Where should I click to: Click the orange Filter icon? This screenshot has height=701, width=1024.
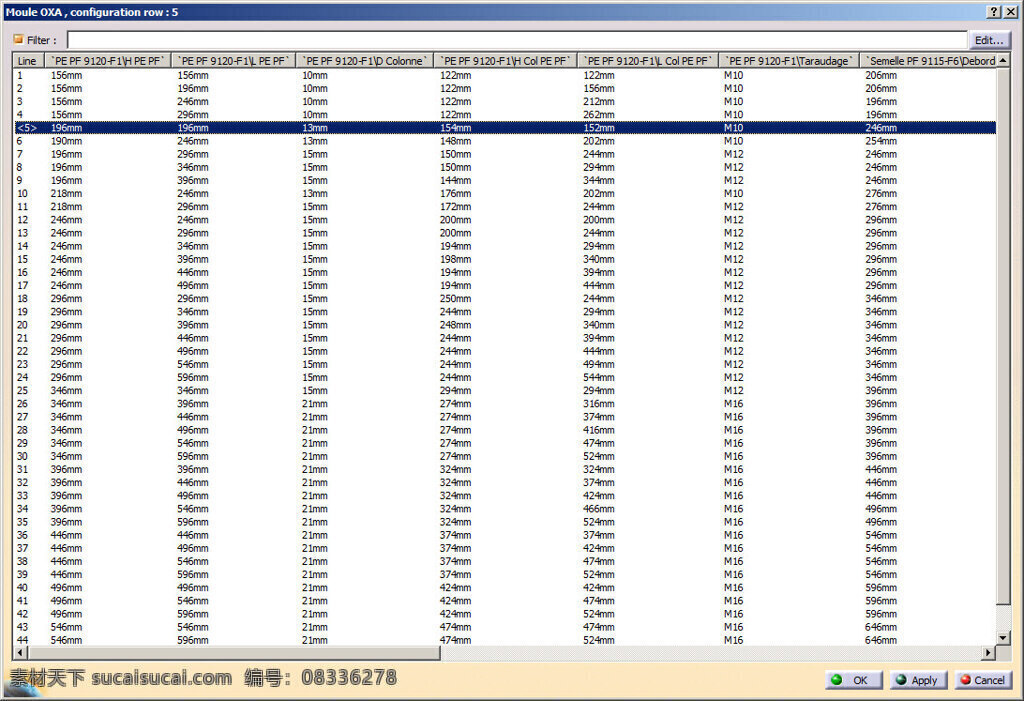(x=18, y=39)
